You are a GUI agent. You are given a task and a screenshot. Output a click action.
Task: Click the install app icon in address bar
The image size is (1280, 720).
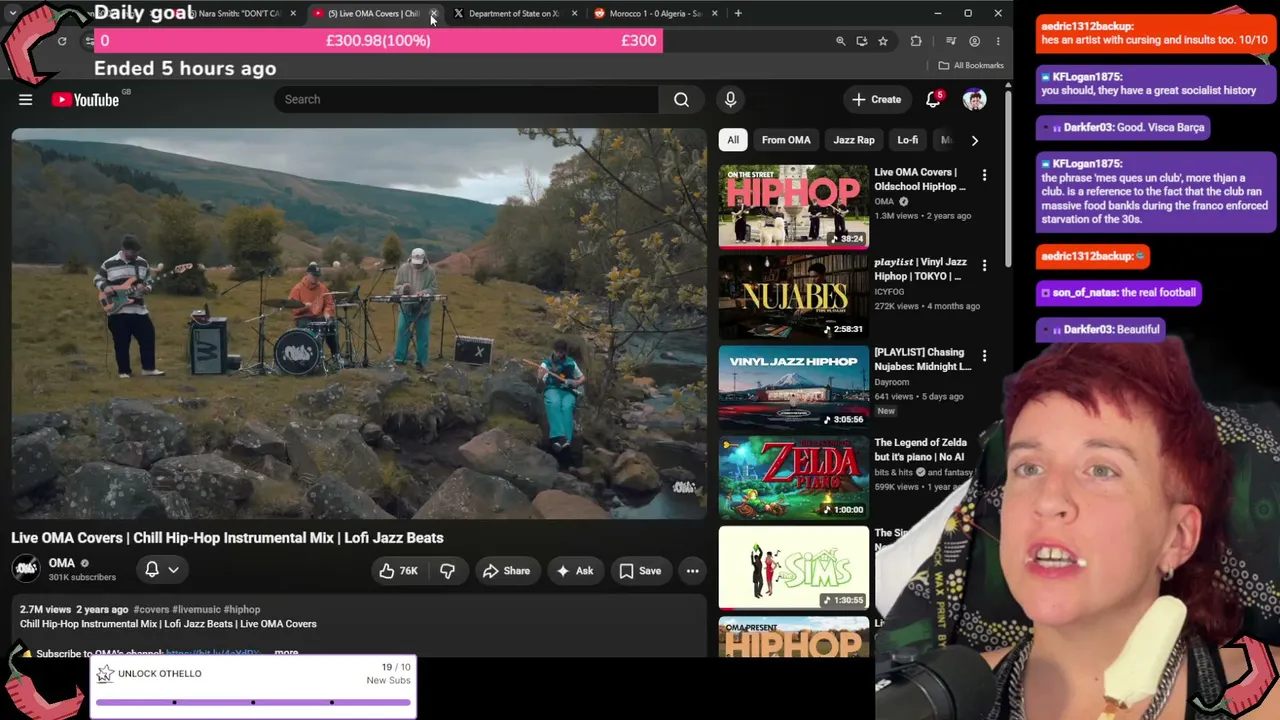coord(862,41)
